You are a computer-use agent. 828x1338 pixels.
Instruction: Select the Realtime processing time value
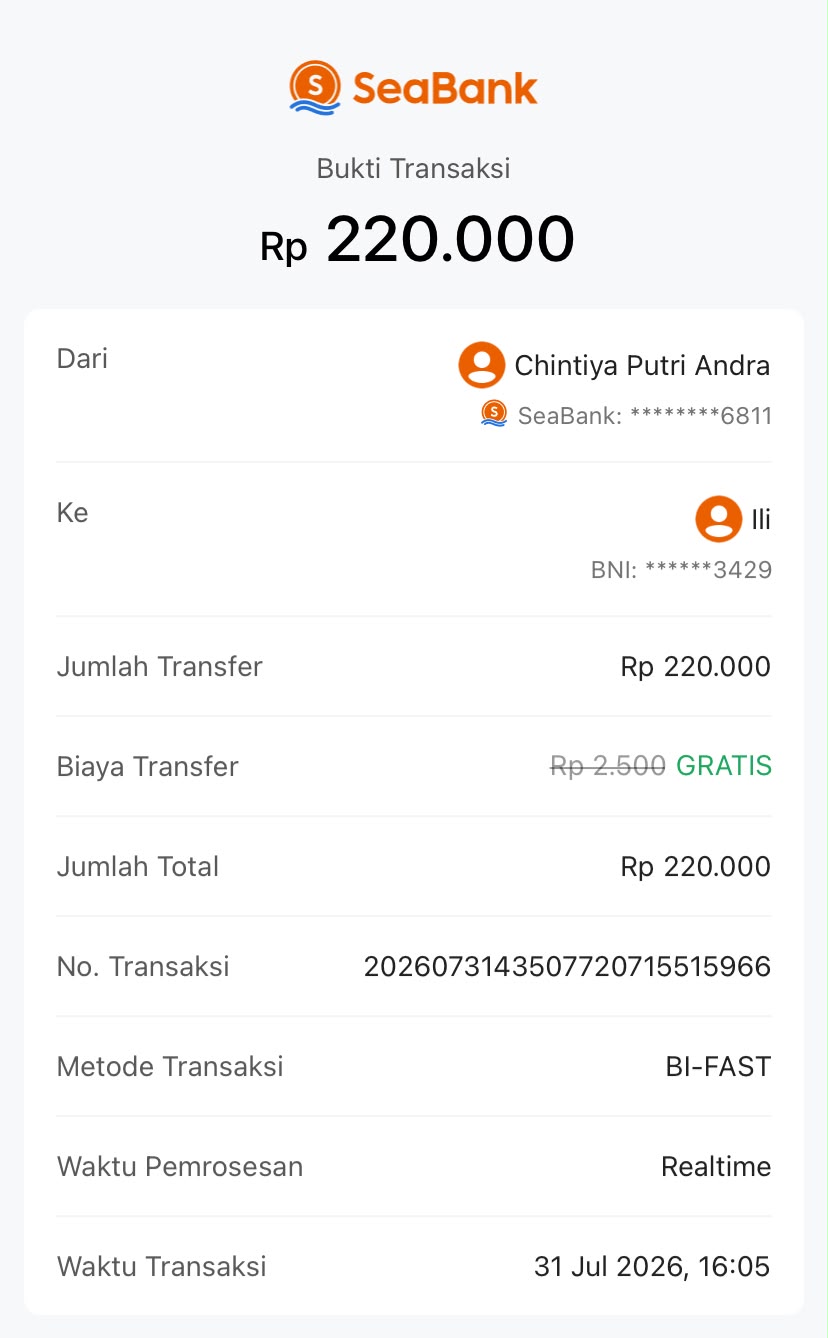(x=716, y=1166)
